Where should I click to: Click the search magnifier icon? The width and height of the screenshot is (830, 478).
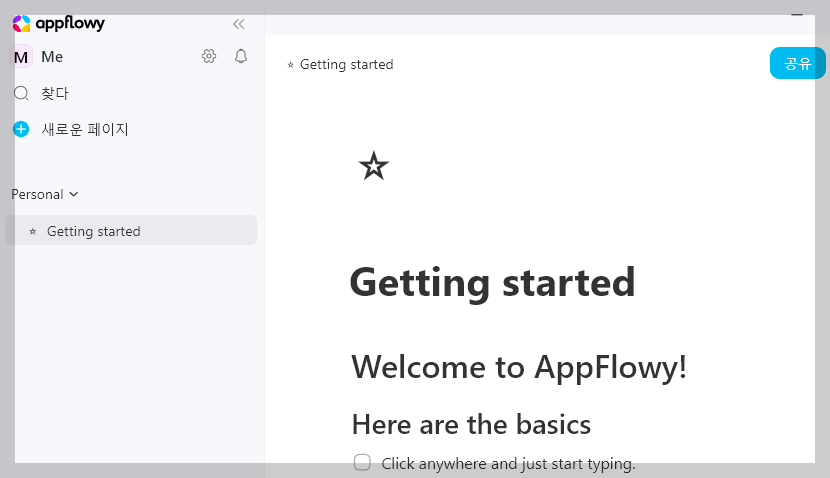(x=21, y=94)
